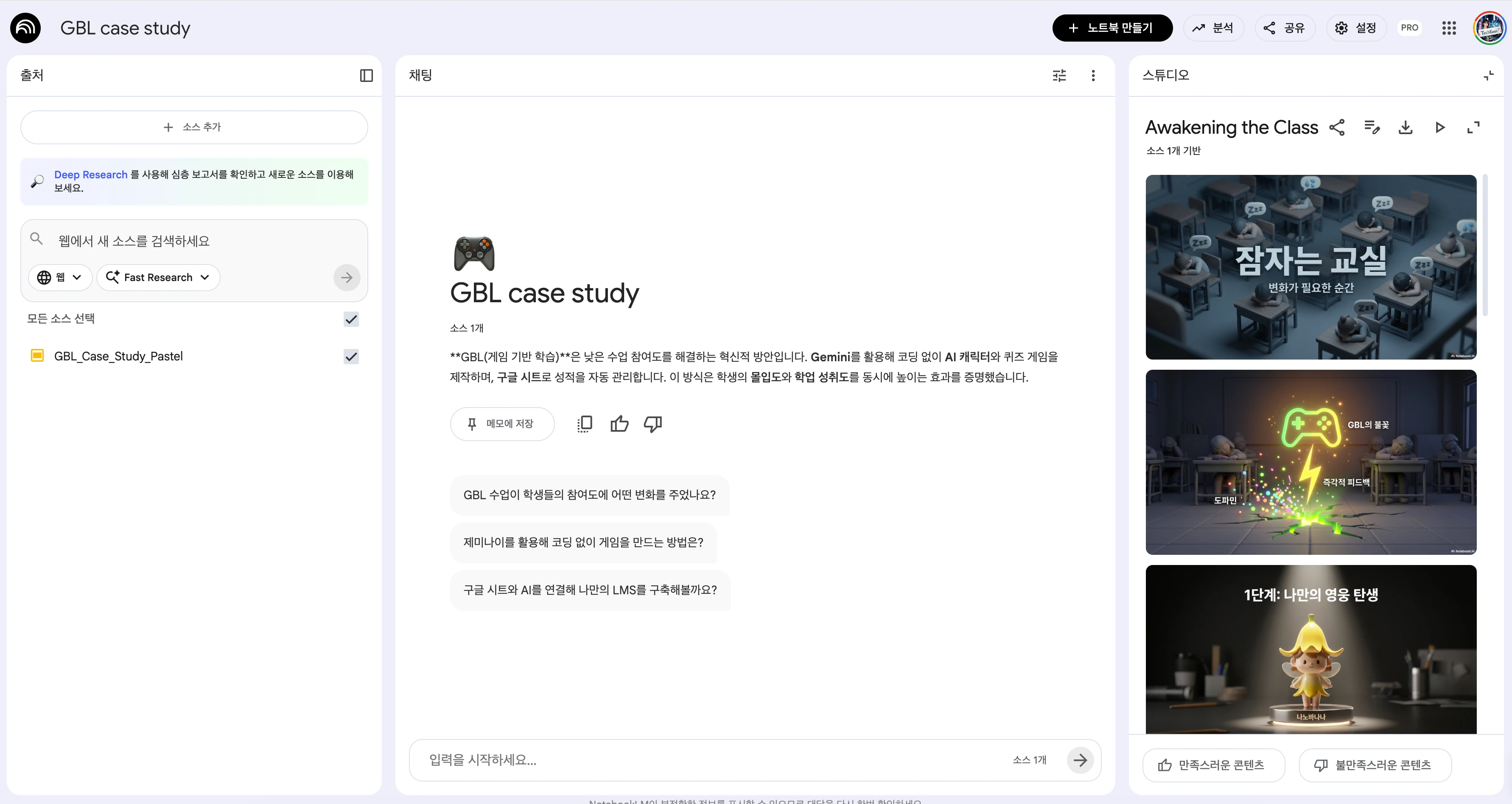1512x804 pixels.
Task: Share the Awakening the Class slideshow
Action: click(1337, 127)
